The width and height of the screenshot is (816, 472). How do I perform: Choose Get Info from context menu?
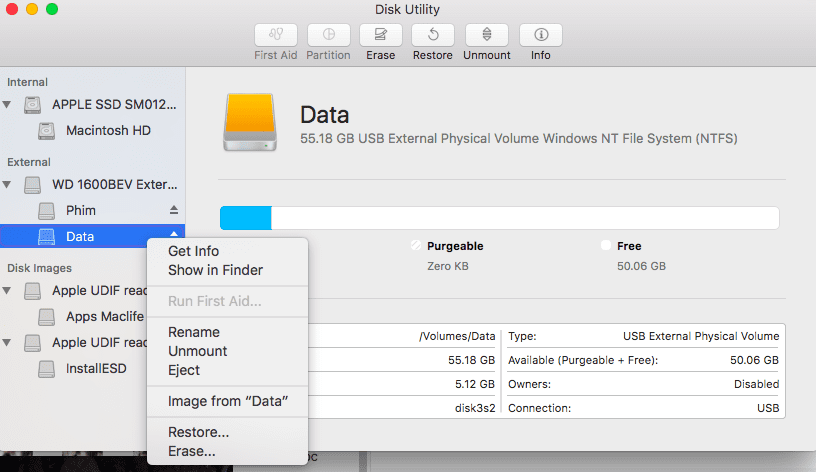pos(193,251)
